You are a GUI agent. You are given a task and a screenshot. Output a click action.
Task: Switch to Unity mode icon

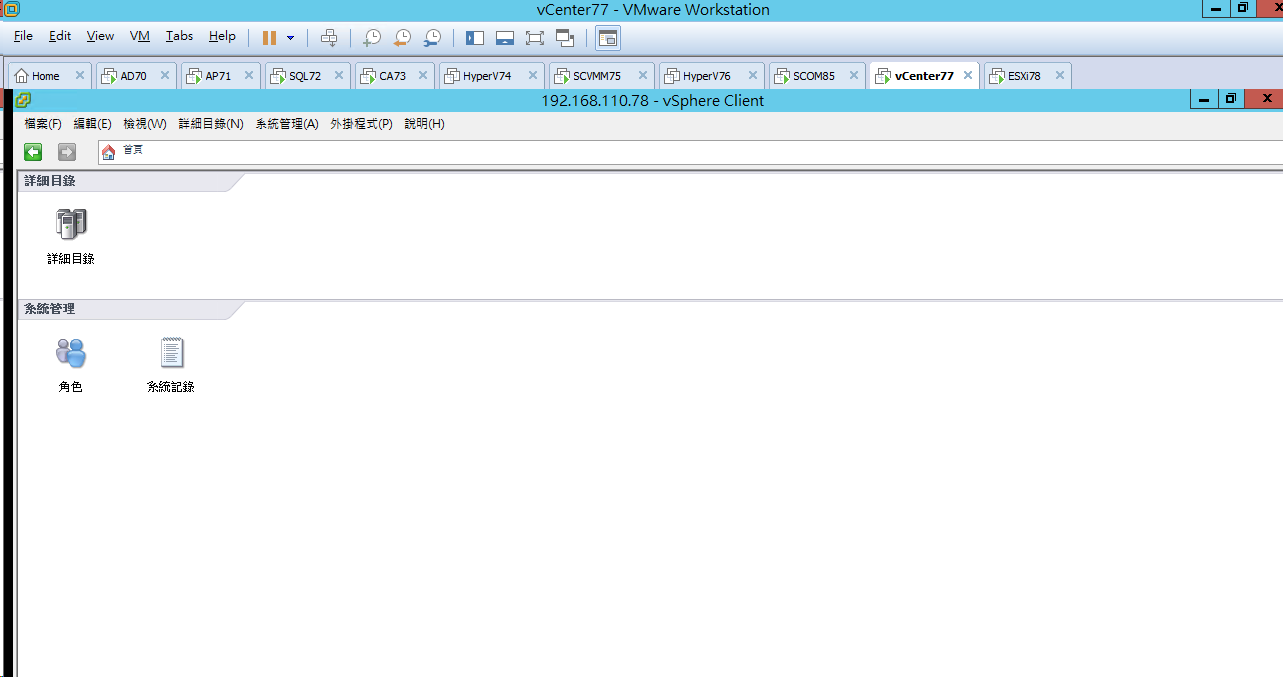coord(565,38)
